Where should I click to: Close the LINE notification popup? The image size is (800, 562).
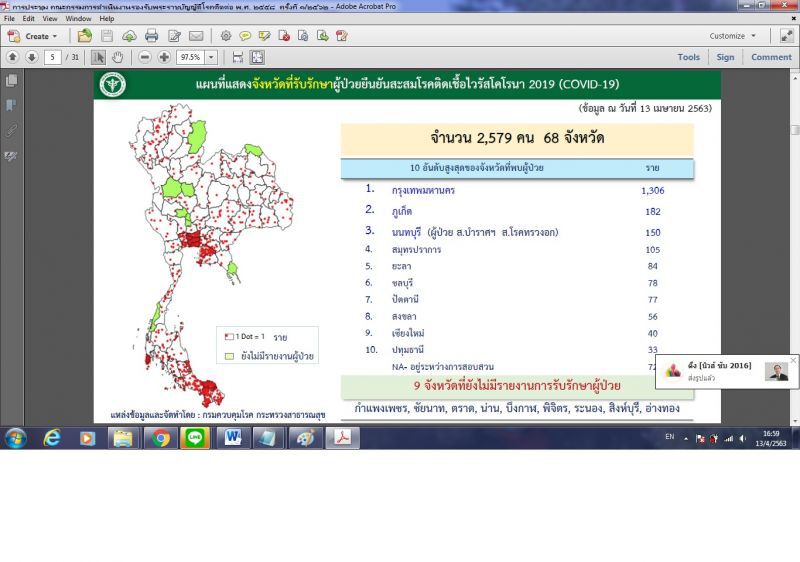(793, 360)
